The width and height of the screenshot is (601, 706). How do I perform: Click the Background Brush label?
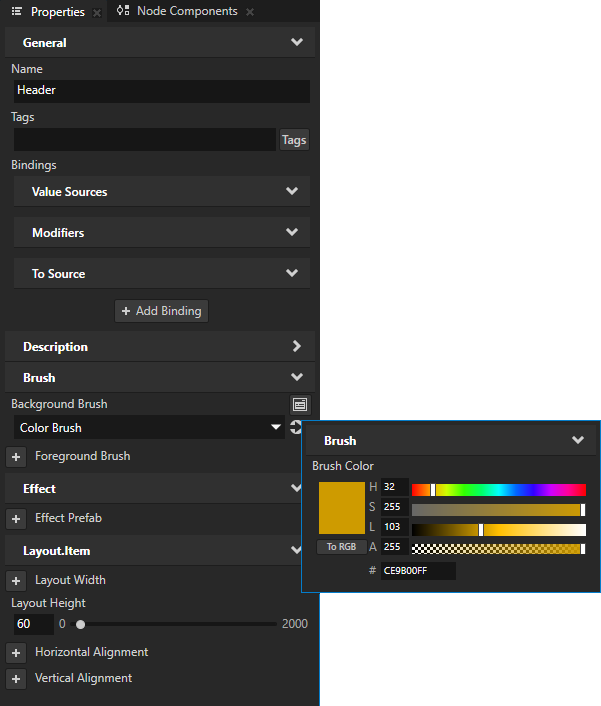pyautogui.click(x=59, y=404)
